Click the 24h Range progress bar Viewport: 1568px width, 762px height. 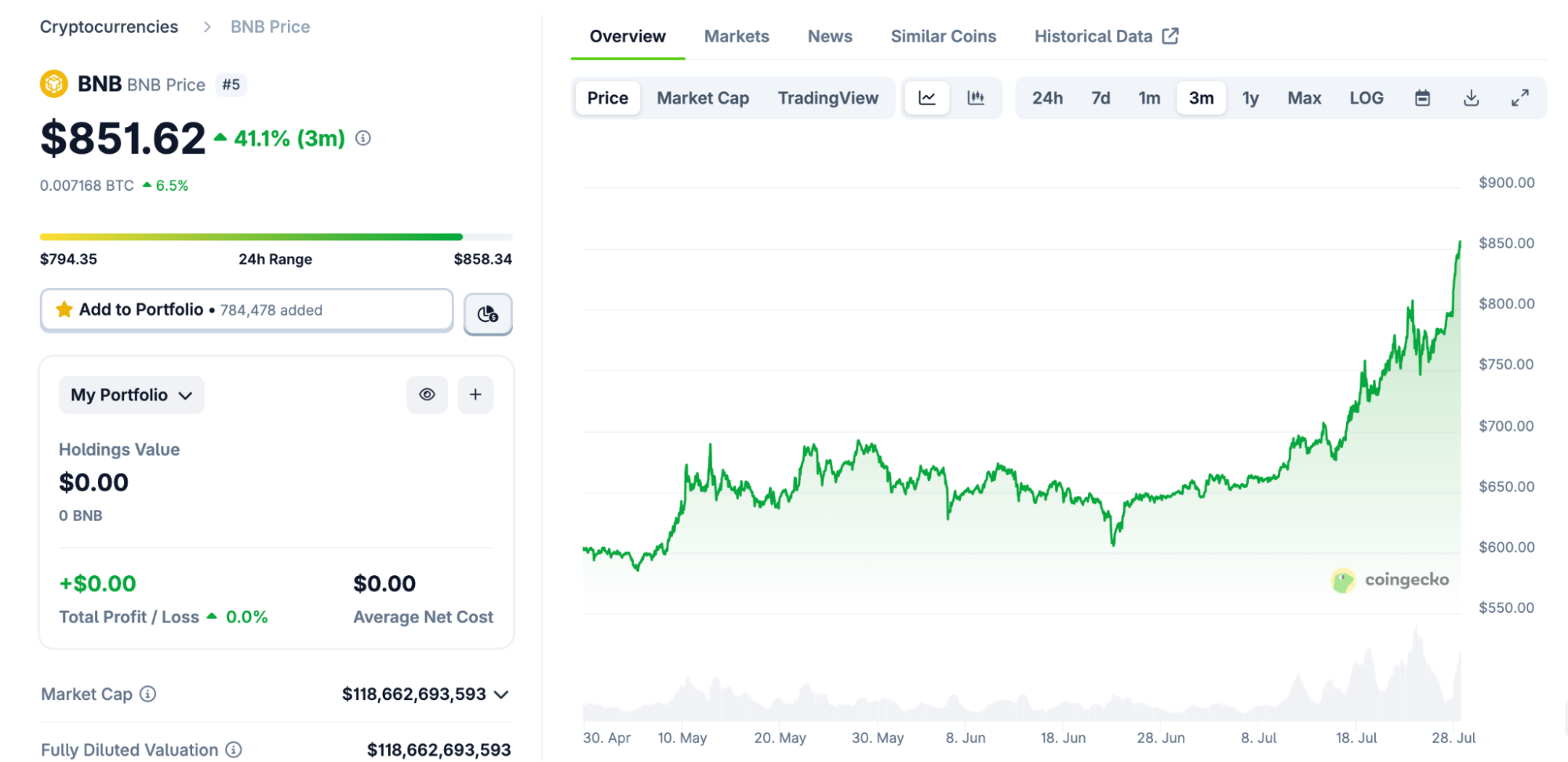tap(276, 236)
